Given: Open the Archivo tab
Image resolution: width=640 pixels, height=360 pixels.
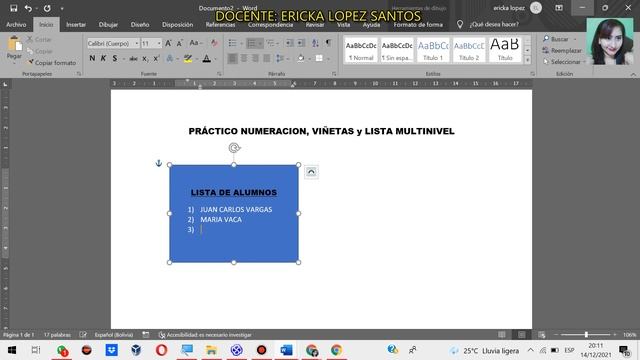Looking at the screenshot, I should (16, 24).
